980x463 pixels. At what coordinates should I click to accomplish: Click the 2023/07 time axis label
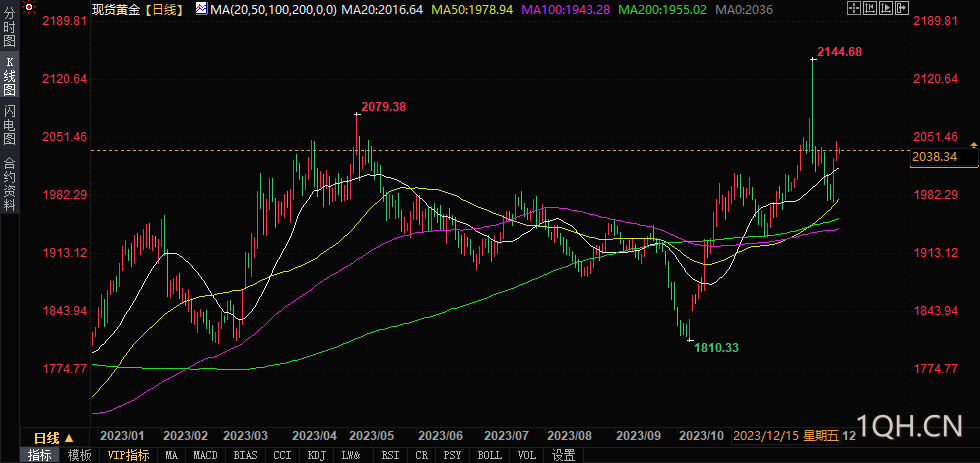click(x=507, y=436)
